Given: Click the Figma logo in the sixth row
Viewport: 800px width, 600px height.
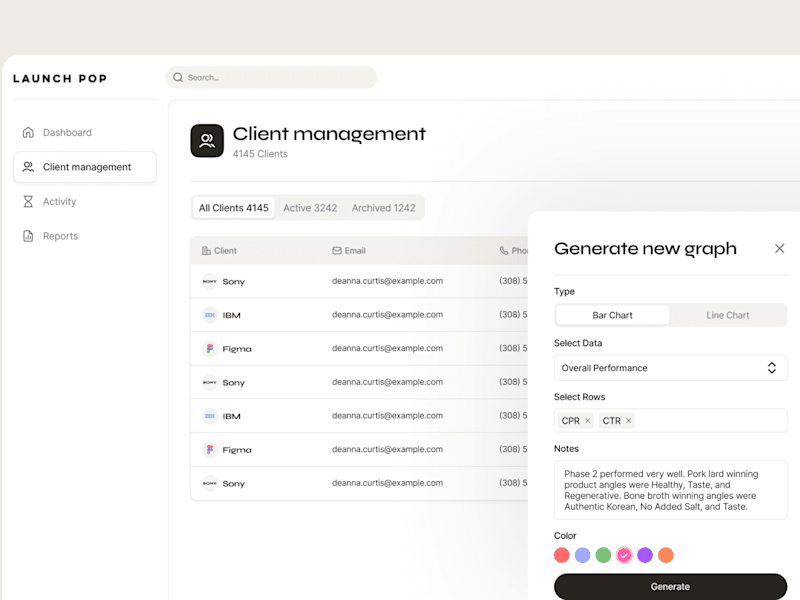Looking at the screenshot, I should 210,449.
